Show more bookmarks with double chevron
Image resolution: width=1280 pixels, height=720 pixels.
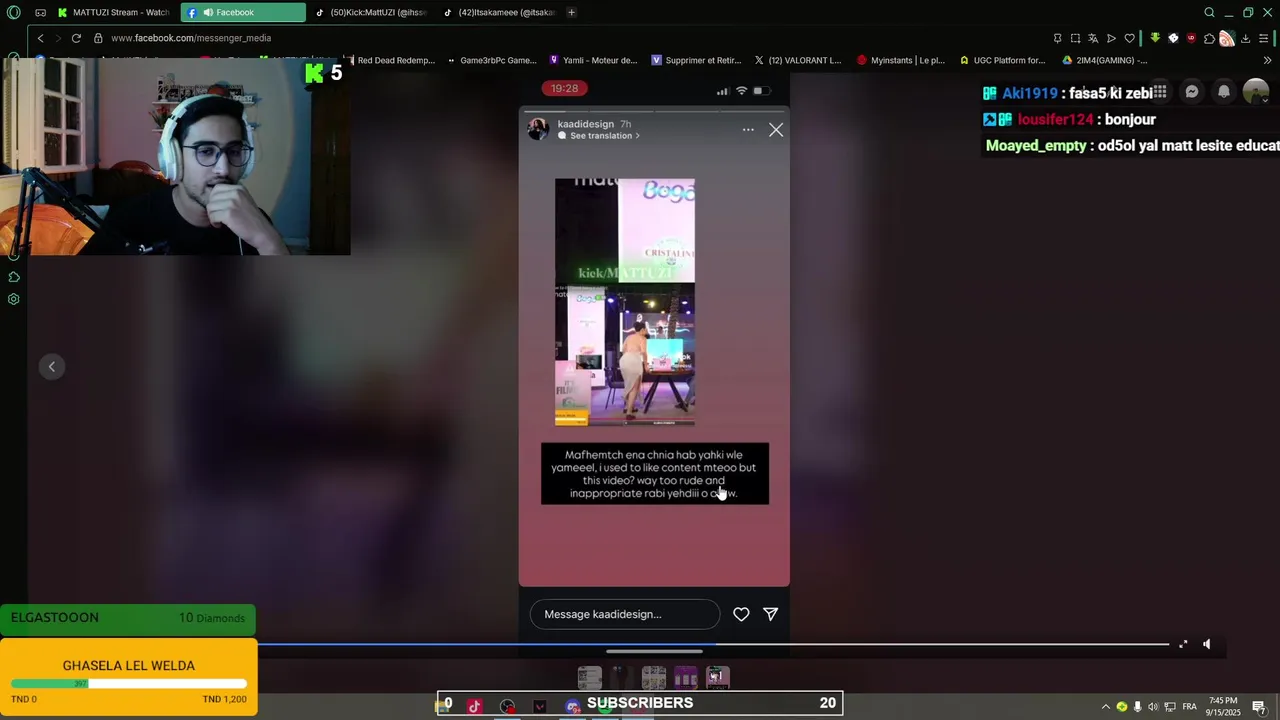click(x=1267, y=60)
